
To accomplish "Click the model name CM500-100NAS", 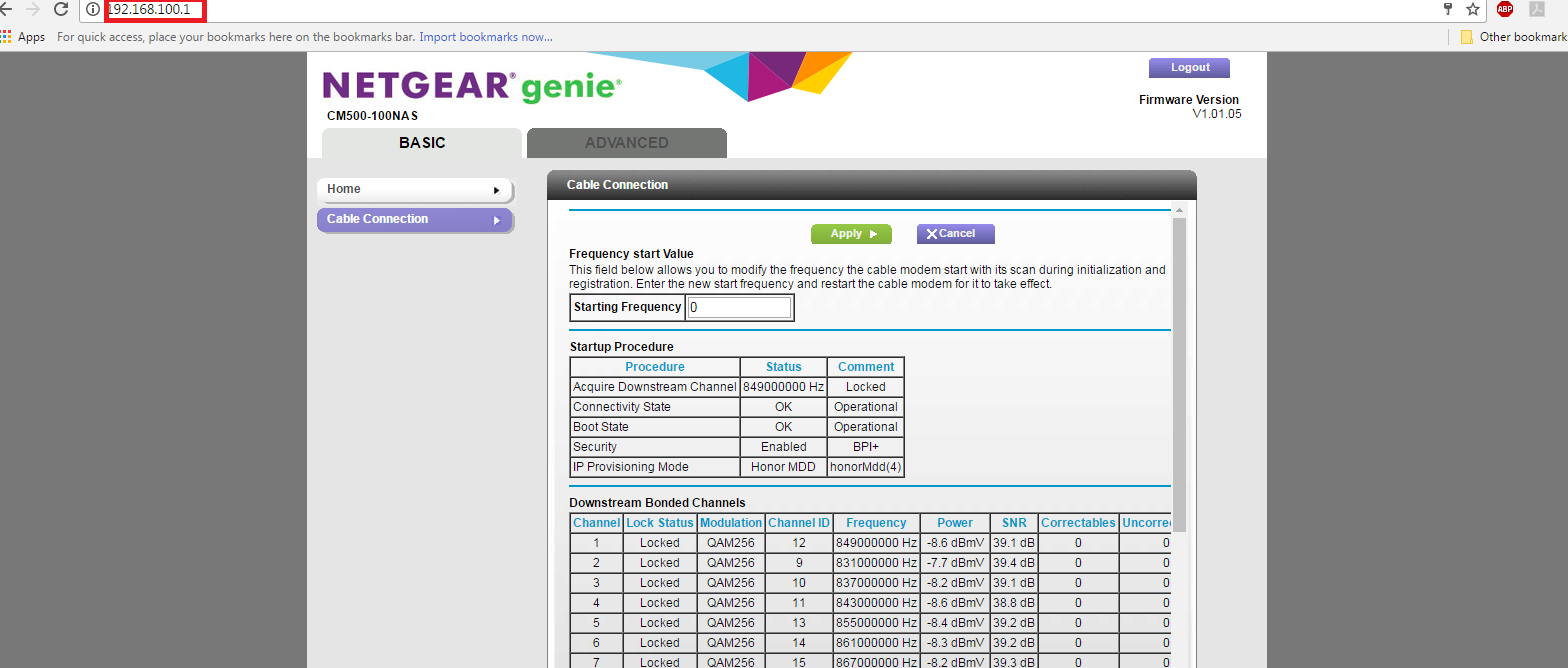I will (372, 116).
